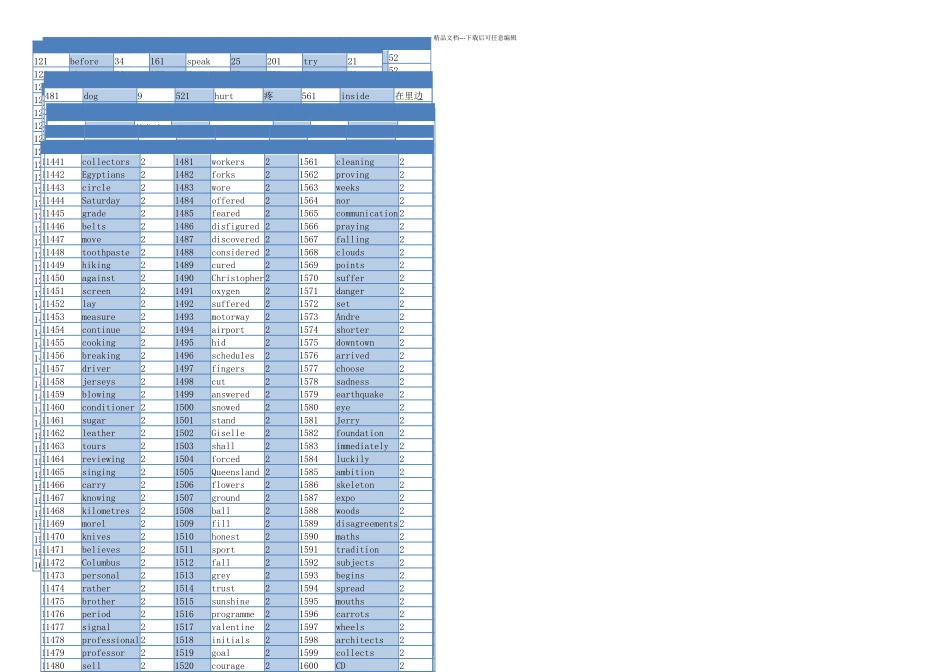Screen dimensions: 950x672
Task: Select the Chinese text '在里边'
Action: [x=409, y=96]
